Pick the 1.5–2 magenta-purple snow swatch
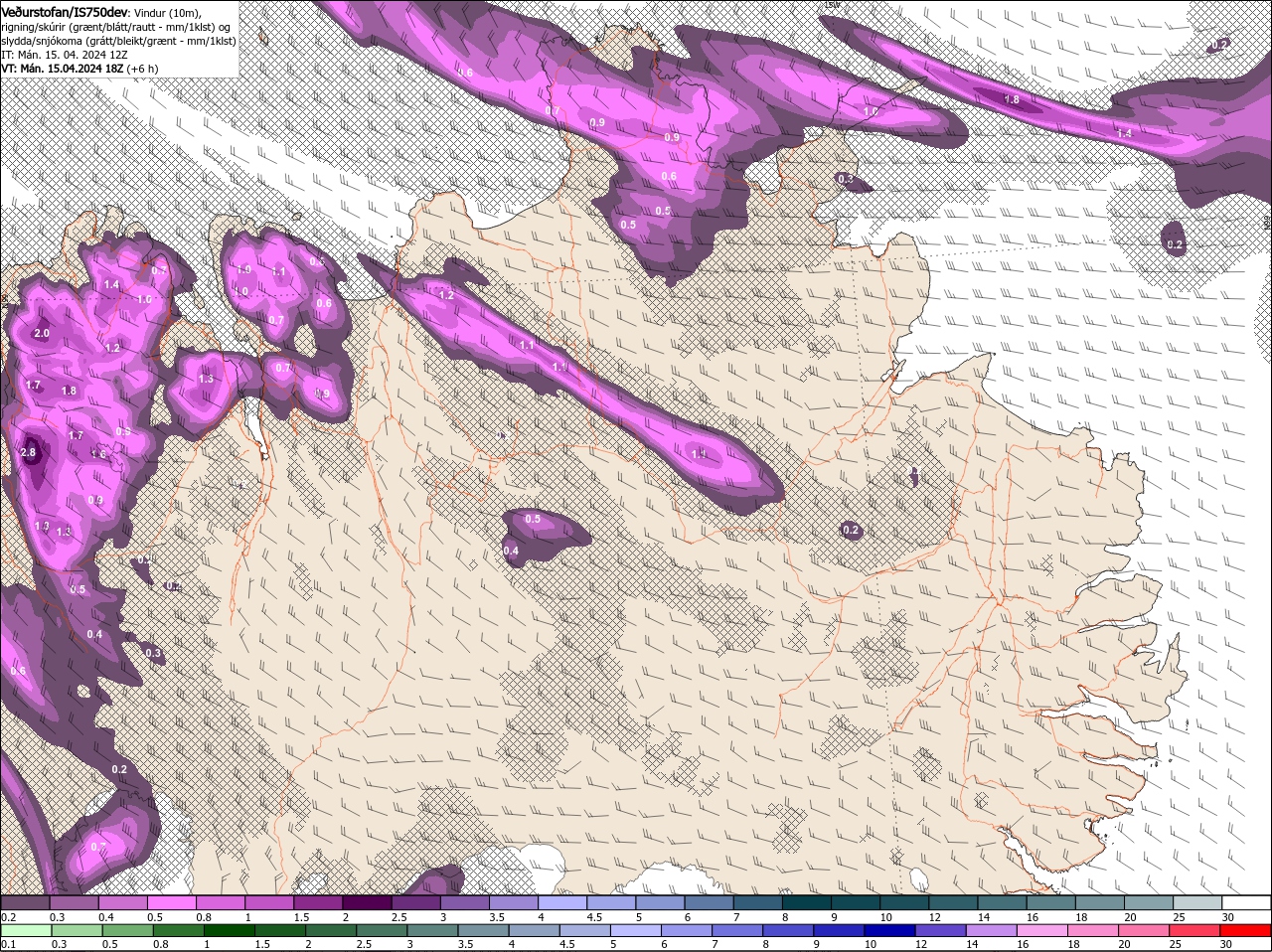Viewport: 1272px width, 952px height. pyautogui.click(x=318, y=903)
